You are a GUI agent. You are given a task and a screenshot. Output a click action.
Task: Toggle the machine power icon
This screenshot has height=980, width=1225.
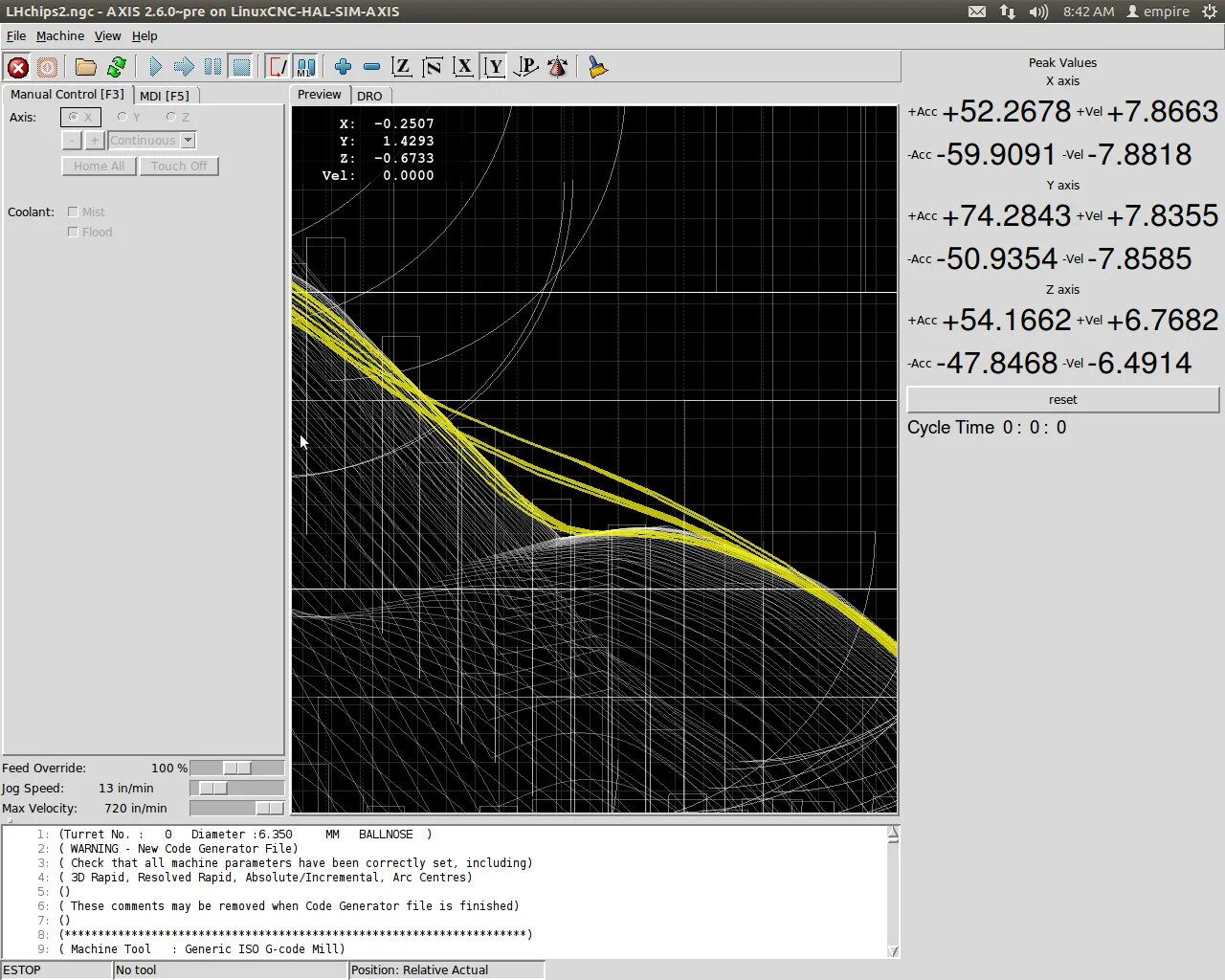tap(47, 67)
